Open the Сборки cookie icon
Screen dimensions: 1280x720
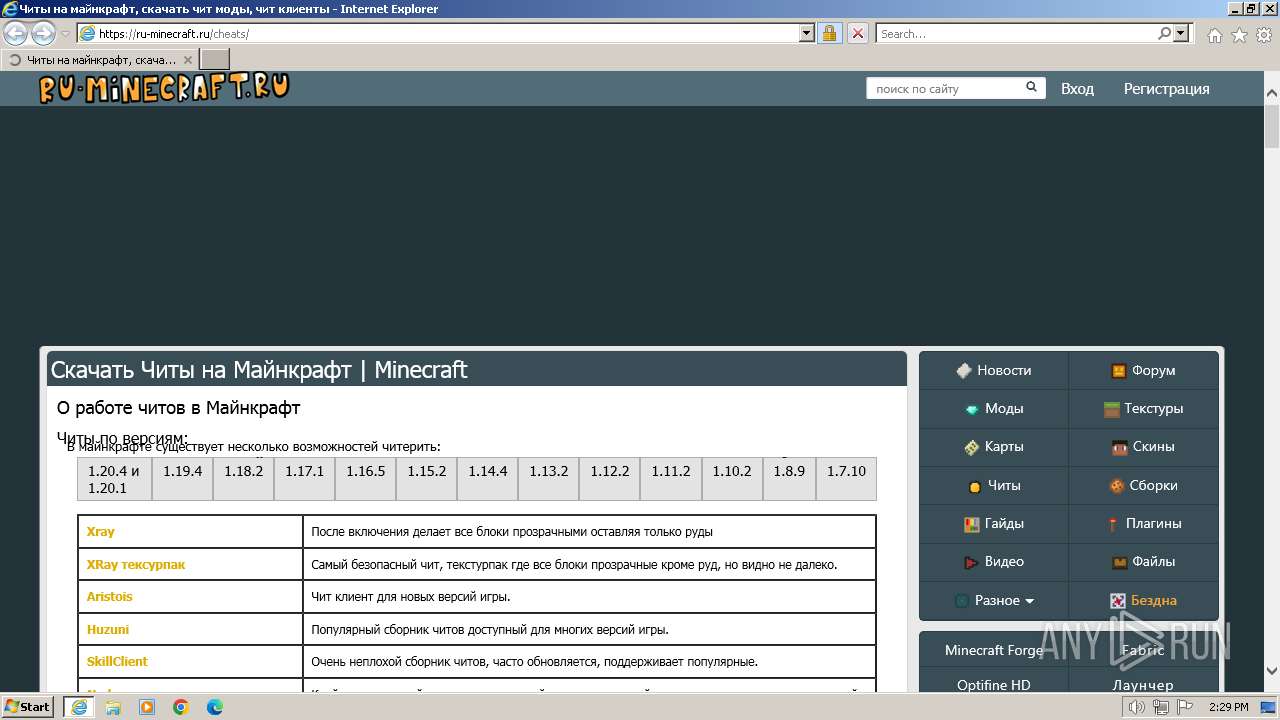pos(1117,486)
